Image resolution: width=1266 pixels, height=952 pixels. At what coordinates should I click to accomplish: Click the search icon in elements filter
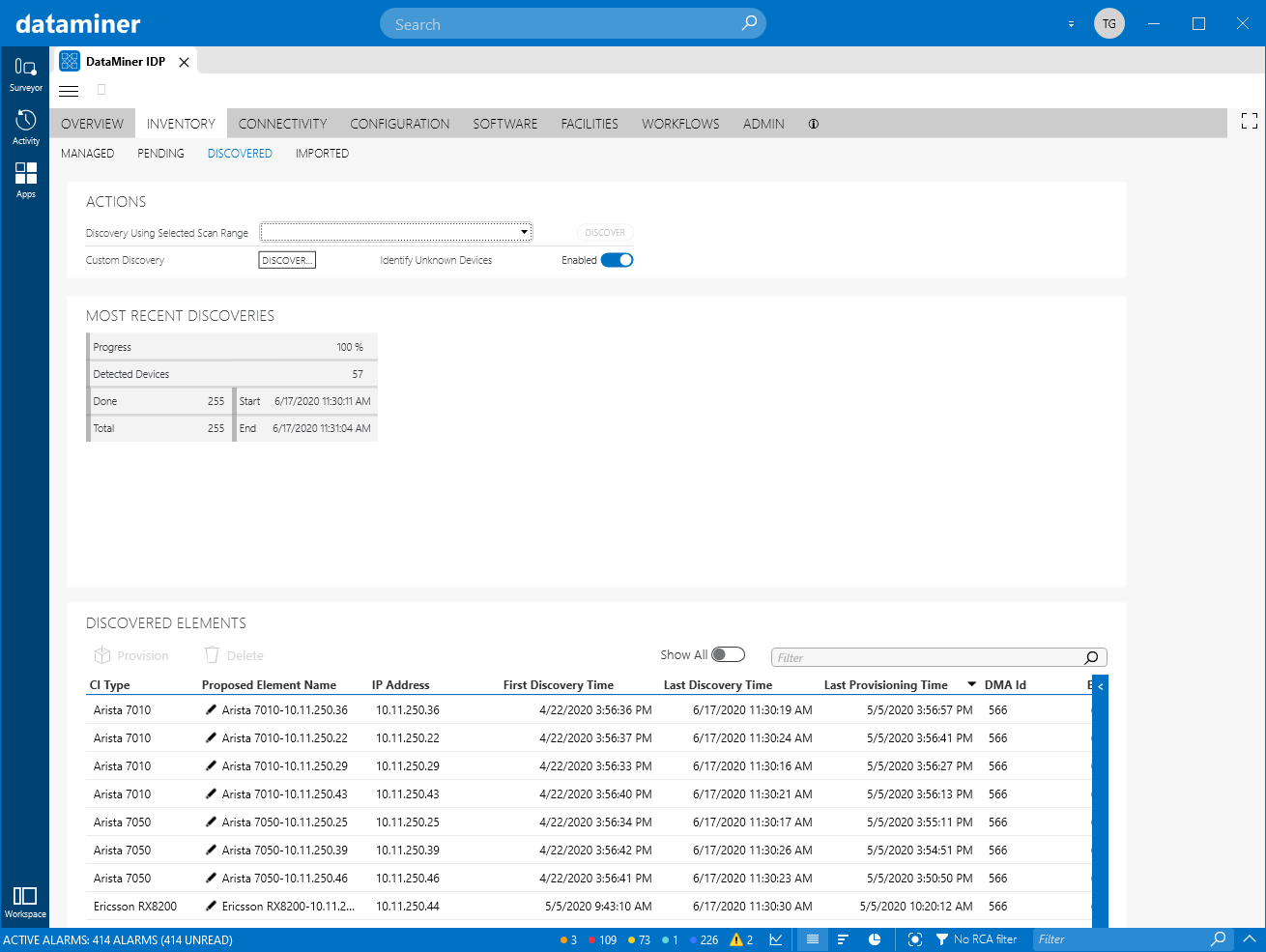pos(1091,658)
